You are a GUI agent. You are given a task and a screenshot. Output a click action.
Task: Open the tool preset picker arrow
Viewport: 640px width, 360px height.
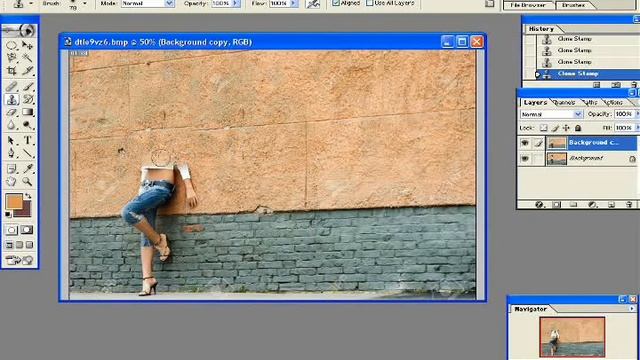coord(31,3)
